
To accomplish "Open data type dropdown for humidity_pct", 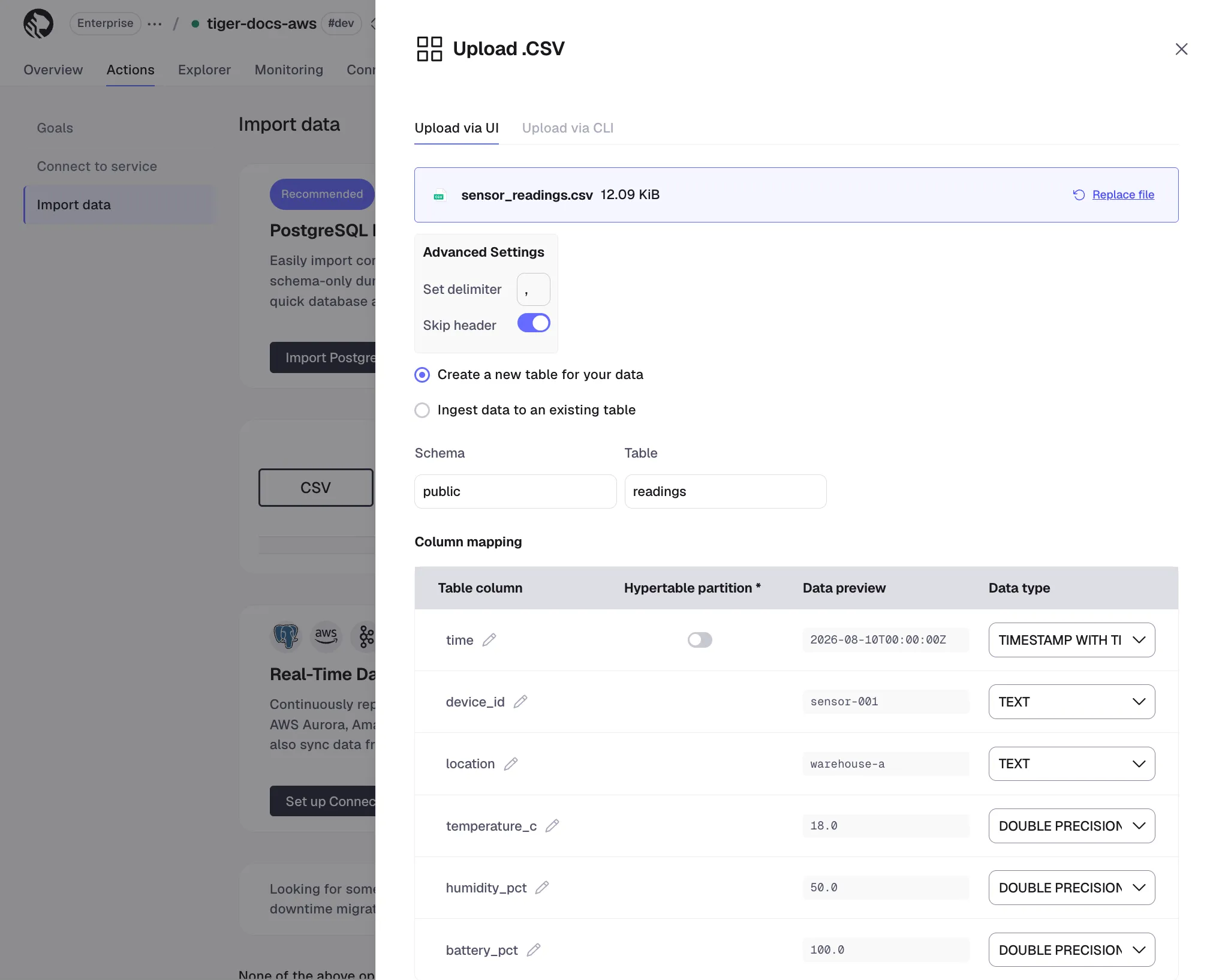I will (1071, 888).
